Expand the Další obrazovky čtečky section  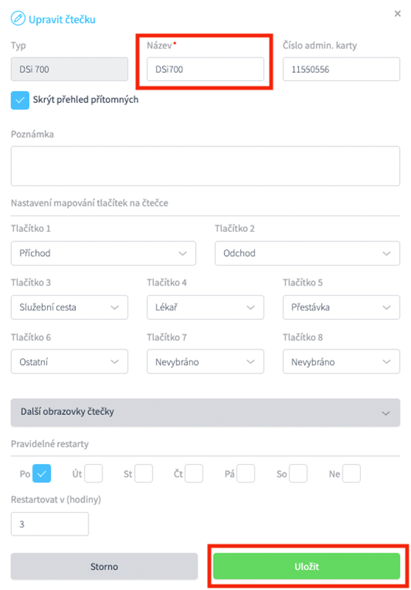[x=206, y=413]
